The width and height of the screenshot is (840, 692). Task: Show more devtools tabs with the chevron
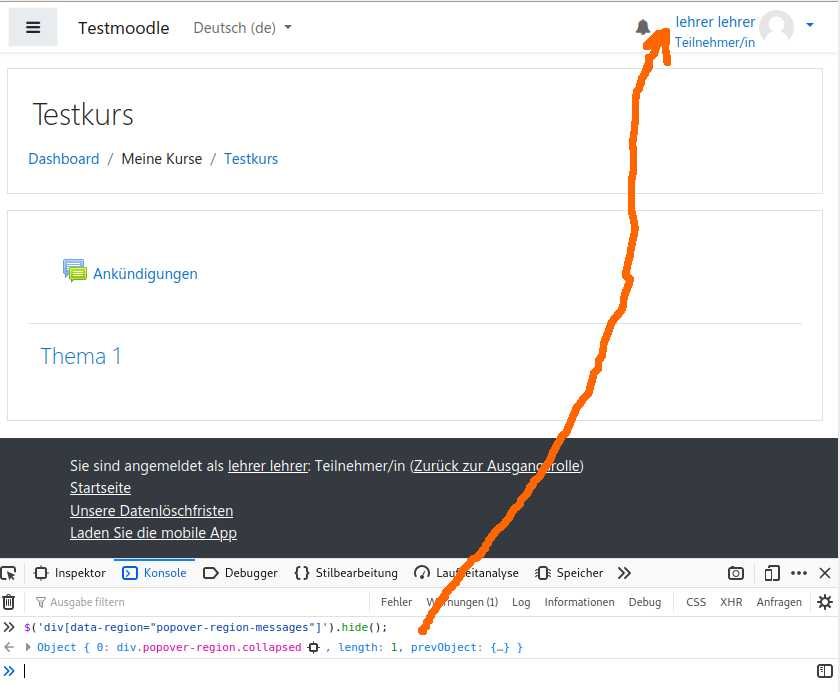(x=624, y=573)
